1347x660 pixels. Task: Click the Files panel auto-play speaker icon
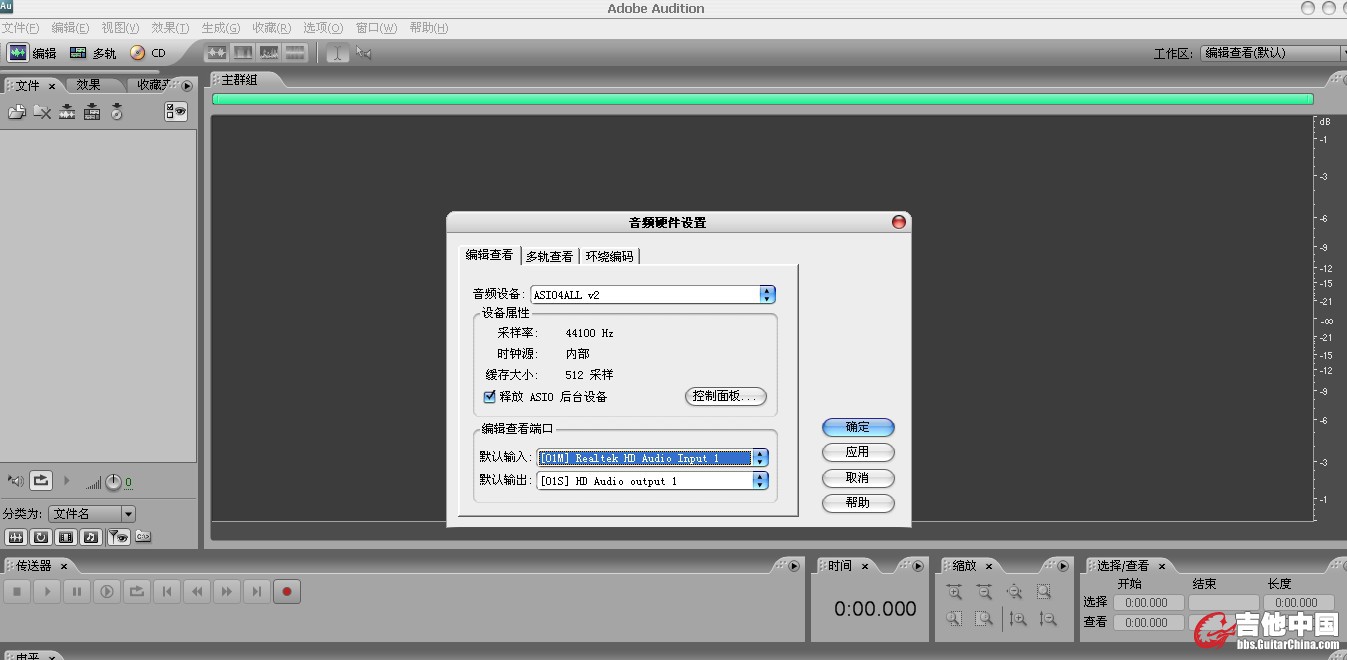coord(15,481)
